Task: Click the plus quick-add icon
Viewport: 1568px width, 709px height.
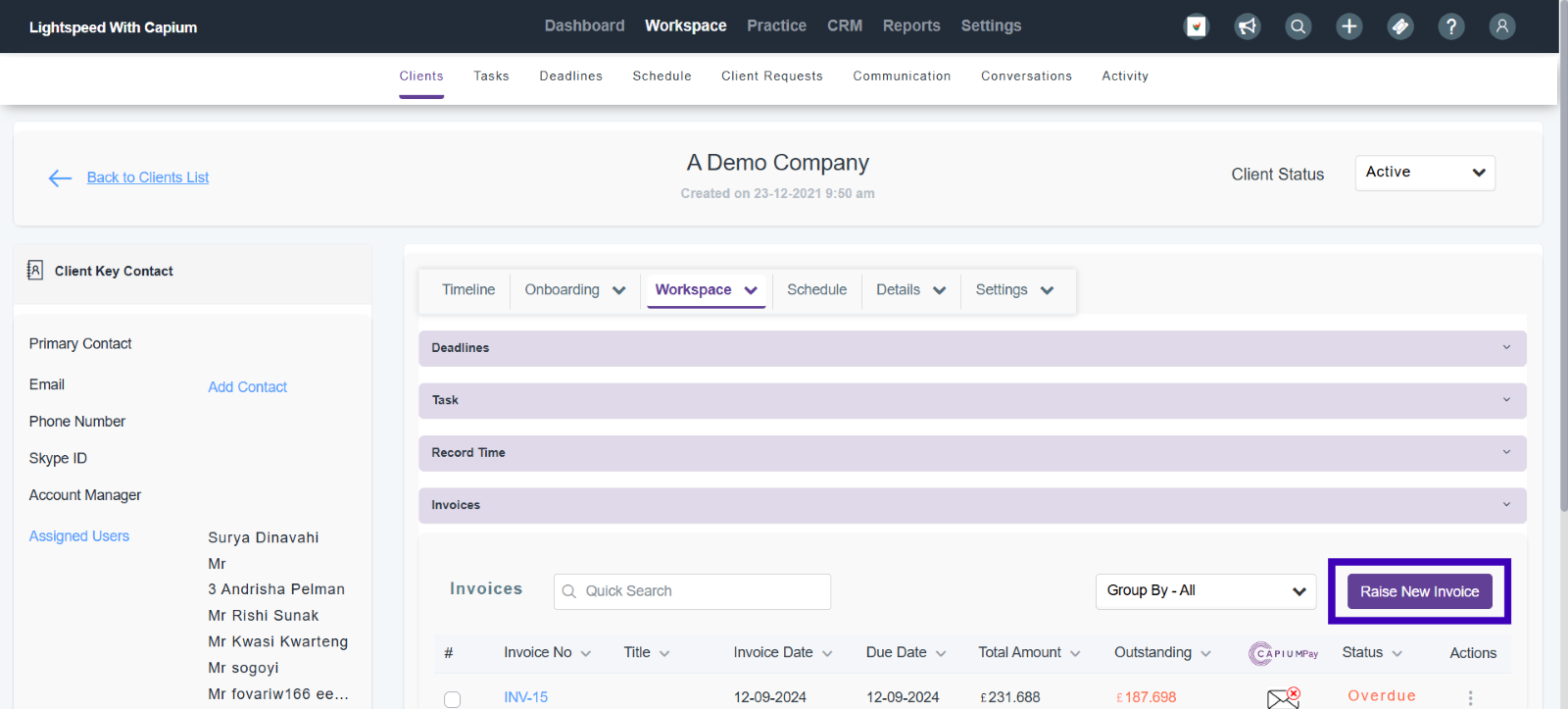Action: (x=1349, y=26)
